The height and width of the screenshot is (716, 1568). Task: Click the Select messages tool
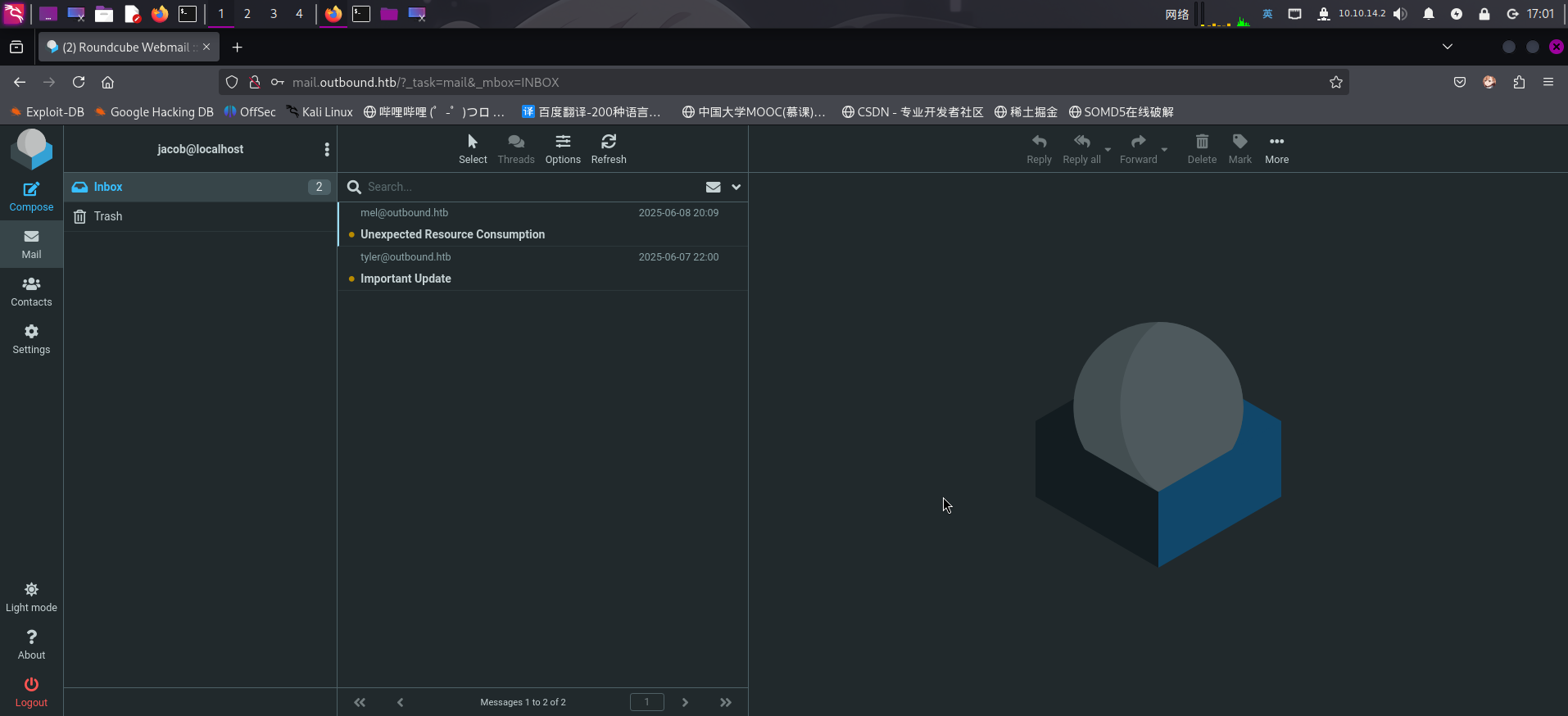[473, 148]
